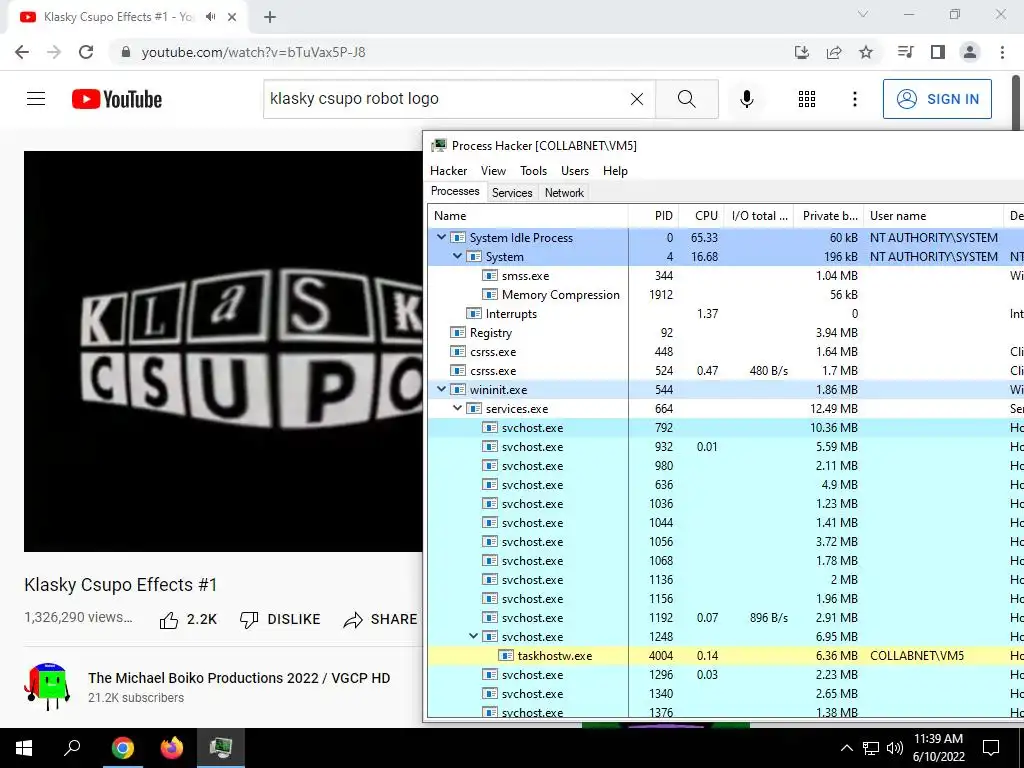
Task: Open the Chrome three-dot menu
Action: pyautogui.click(x=1002, y=52)
